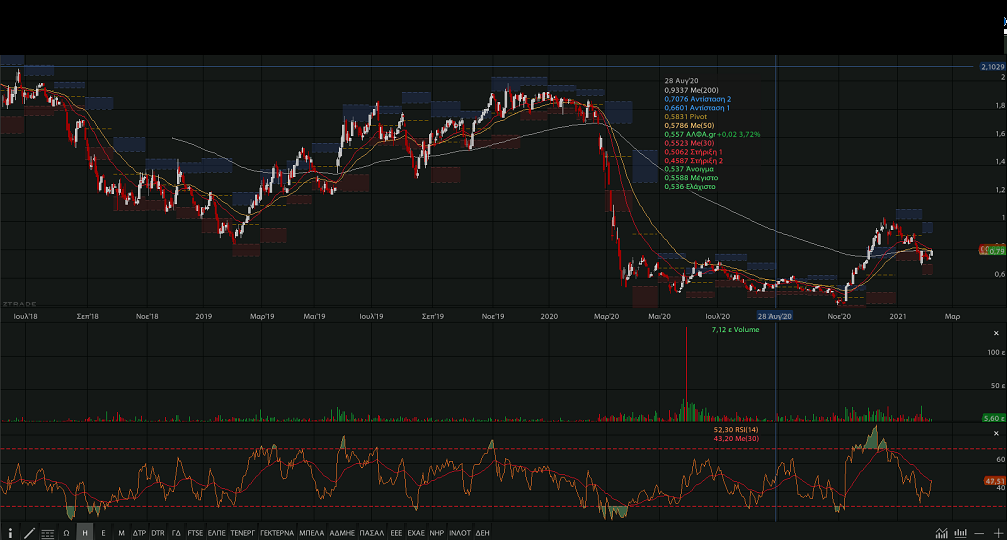1007x540 pixels.
Task: Click the 28 Αυγ'20 date marker
Action: (774, 315)
